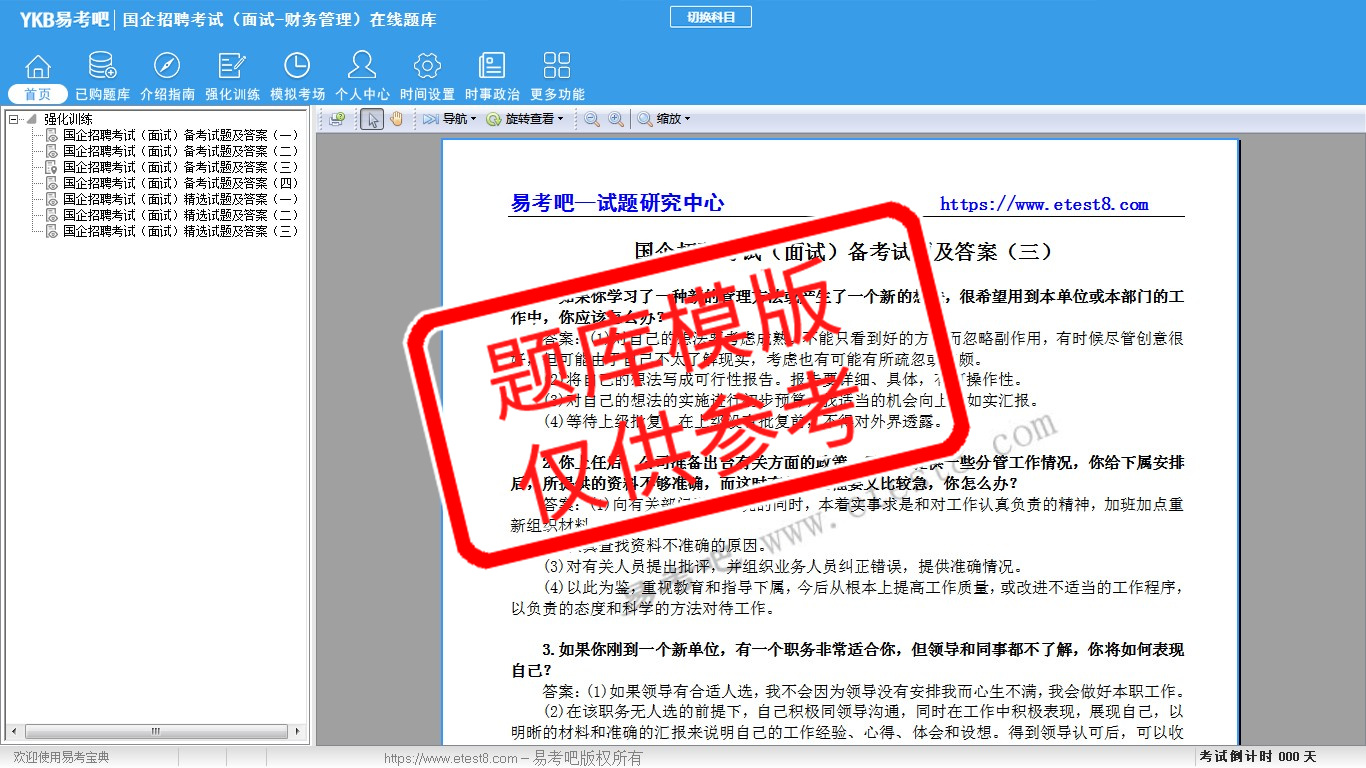Click tree scrollbar left arrow
The width and height of the screenshot is (1366, 768).
[x=13, y=732]
